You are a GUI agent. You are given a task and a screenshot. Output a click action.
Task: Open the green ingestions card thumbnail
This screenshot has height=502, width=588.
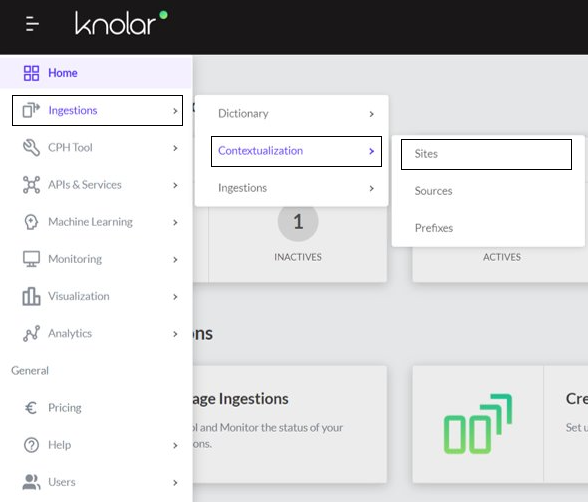tap(478, 424)
